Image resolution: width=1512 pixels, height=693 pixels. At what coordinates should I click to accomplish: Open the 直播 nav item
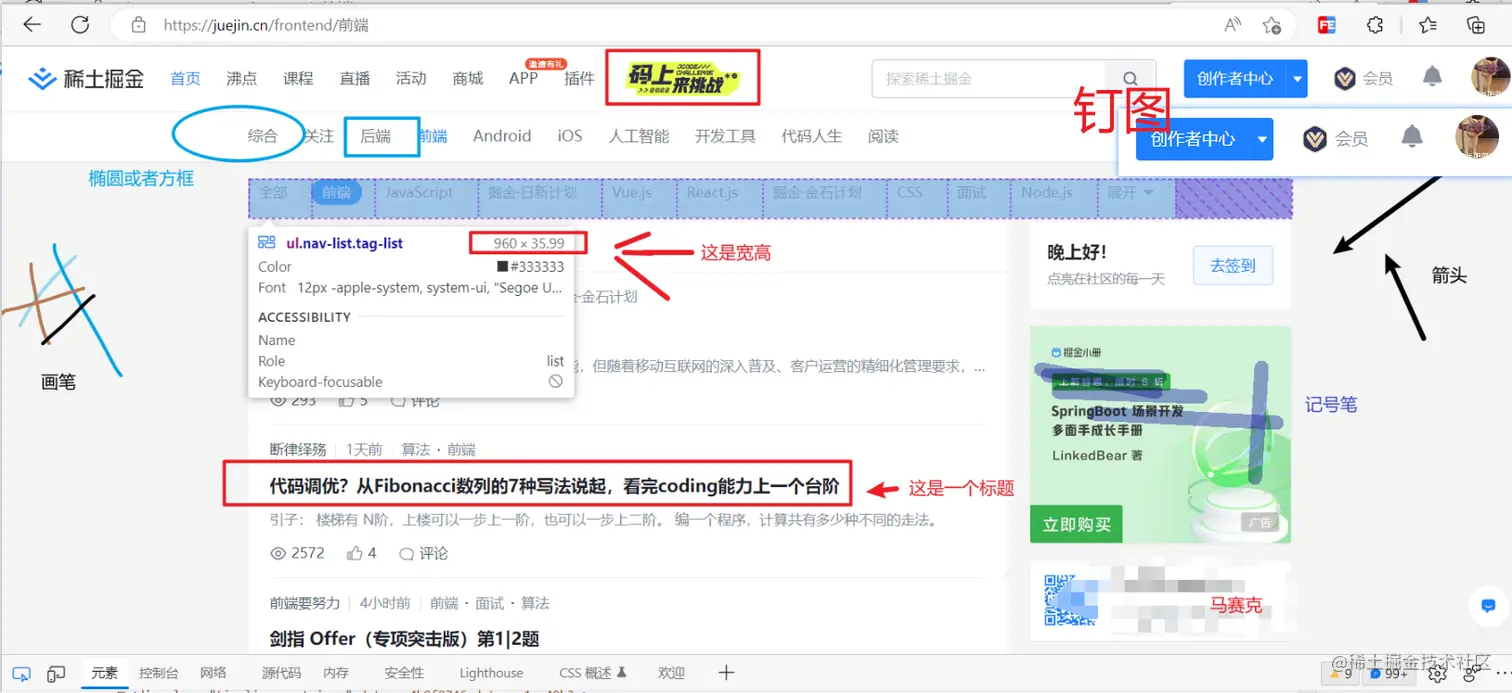click(x=354, y=78)
